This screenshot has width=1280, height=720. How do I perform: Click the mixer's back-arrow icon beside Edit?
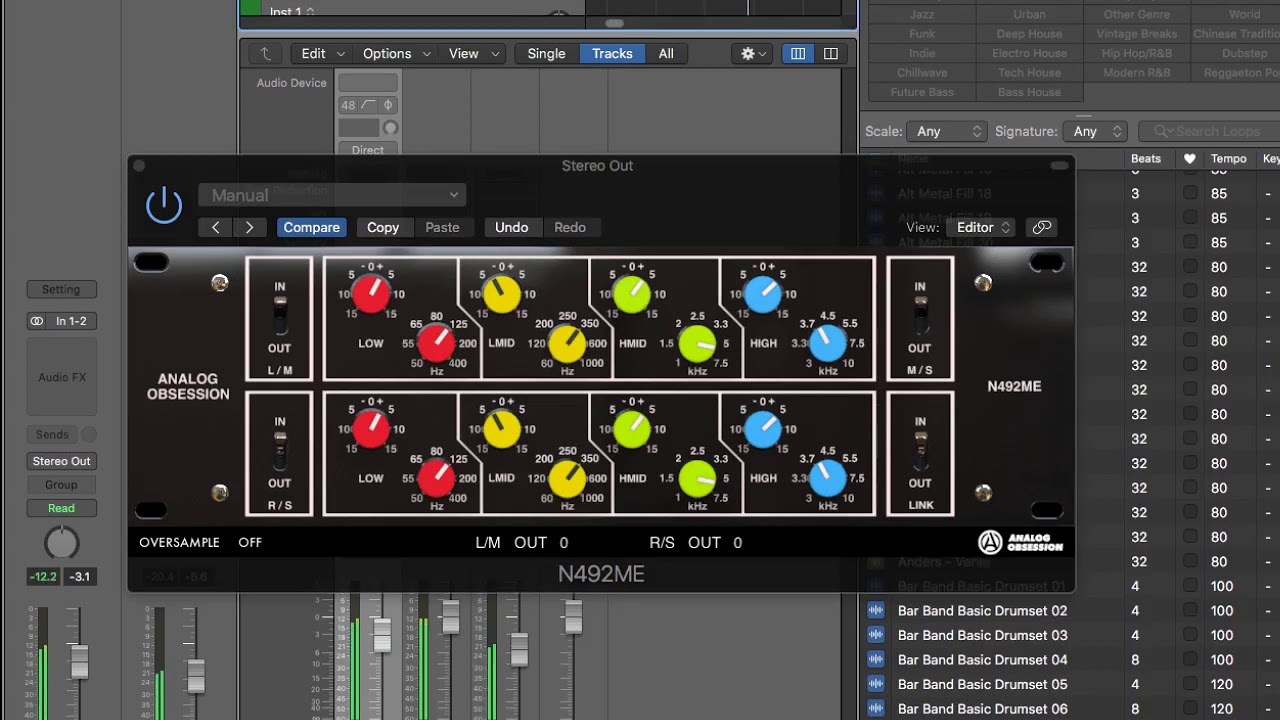coord(266,54)
